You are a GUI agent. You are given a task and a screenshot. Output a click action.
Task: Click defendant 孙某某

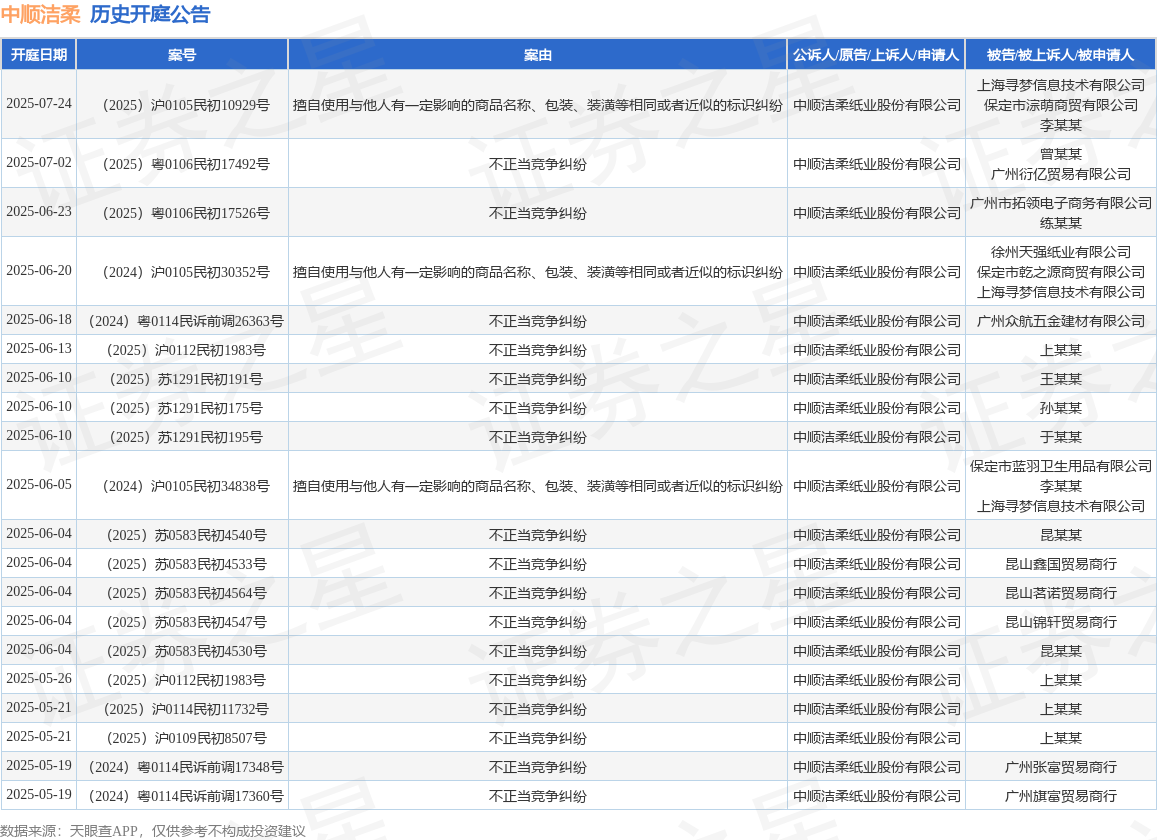tap(1060, 407)
